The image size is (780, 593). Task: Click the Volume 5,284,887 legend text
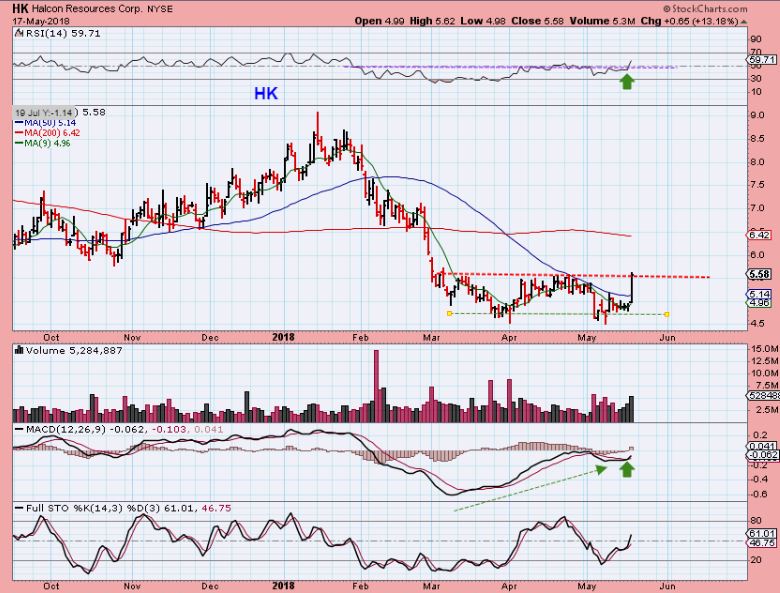click(x=74, y=350)
